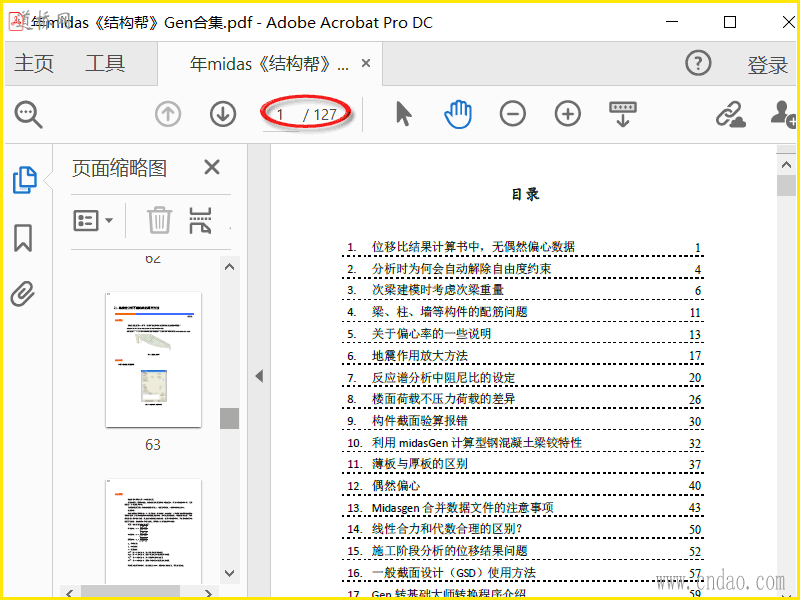Viewport: 800px width, 600px height.
Task: Close the 年midas document tab
Action: 366,63
